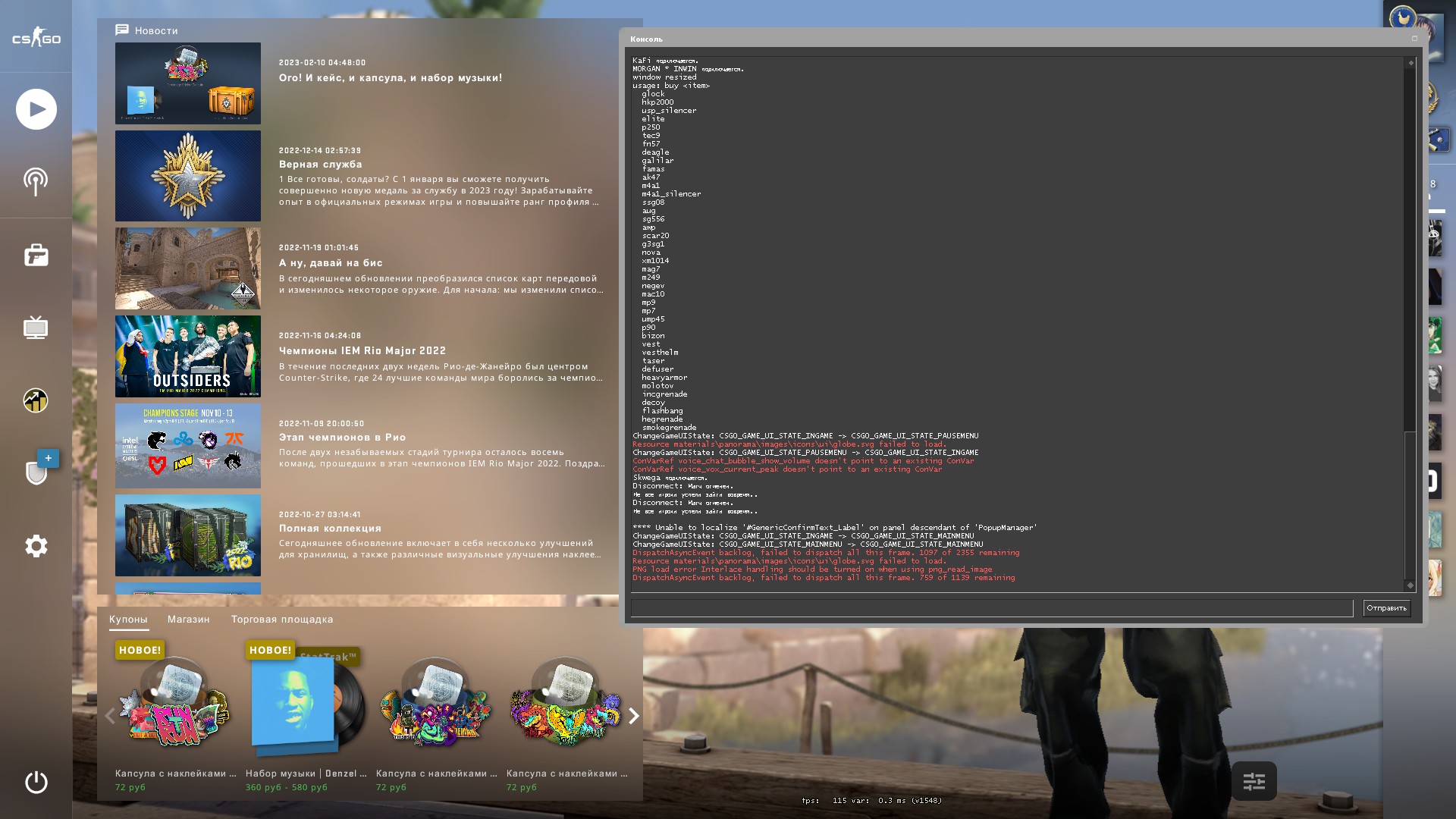Image resolution: width=1456 pixels, height=819 pixels.
Task: Click the CS:GO logo home
Action: [x=36, y=38]
